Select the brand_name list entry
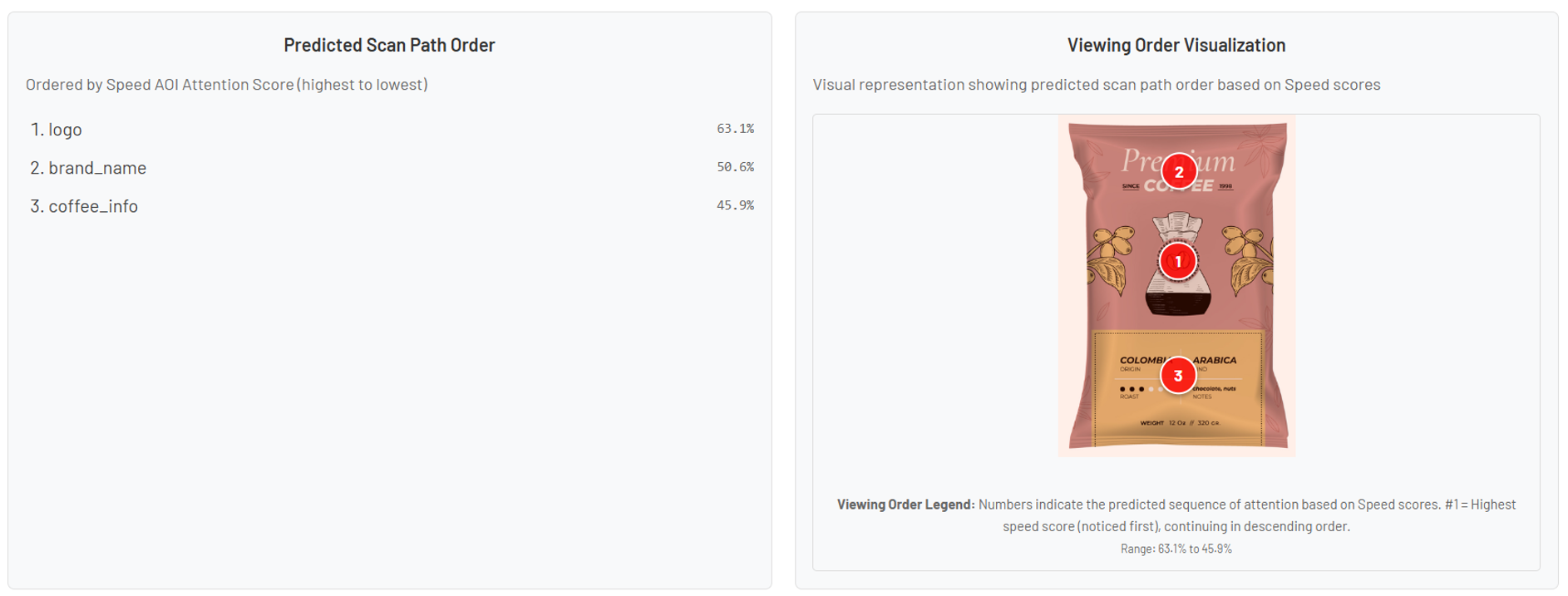1568x596 pixels. coord(392,167)
